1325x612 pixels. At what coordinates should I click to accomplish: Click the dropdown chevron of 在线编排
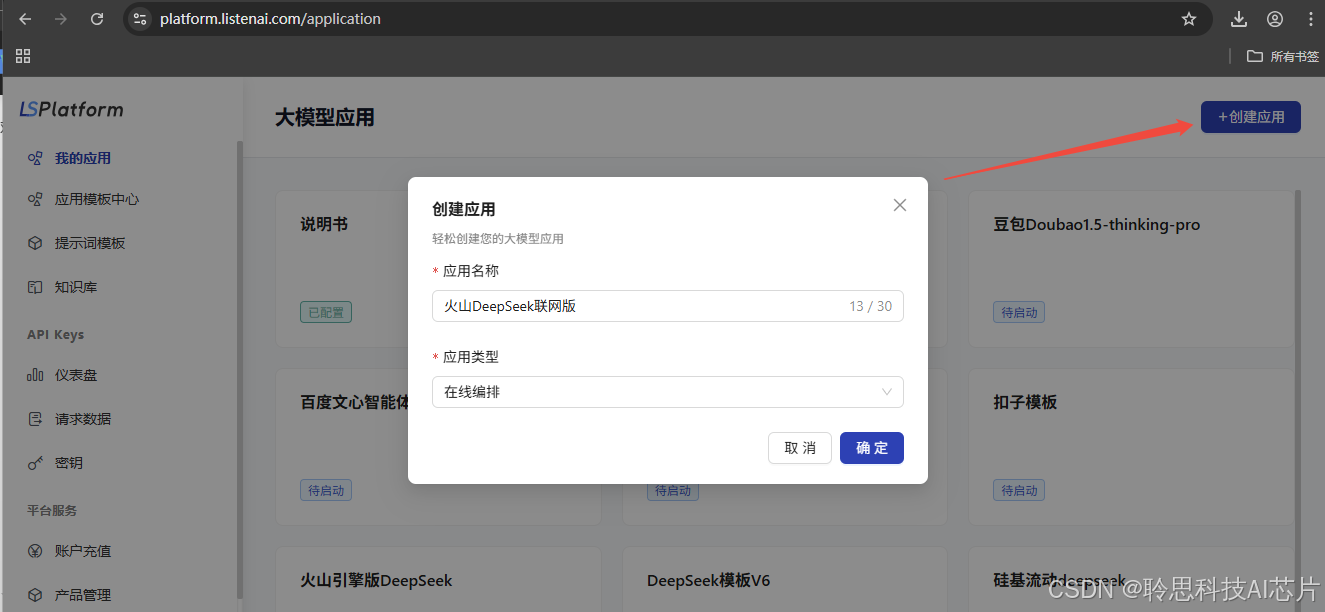pyautogui.click(x=887, y=392)
